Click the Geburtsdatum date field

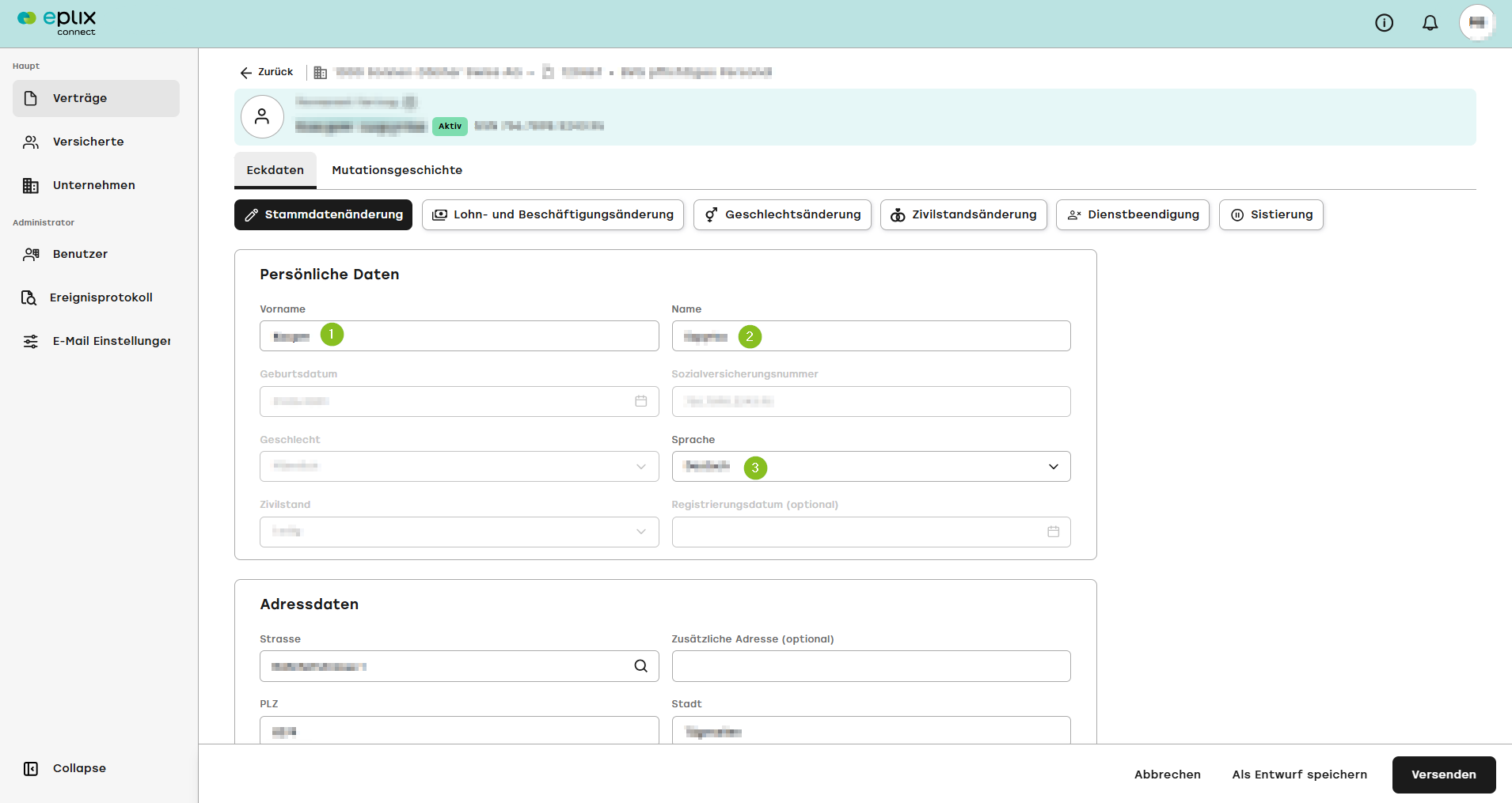click(x=459, y=401)
